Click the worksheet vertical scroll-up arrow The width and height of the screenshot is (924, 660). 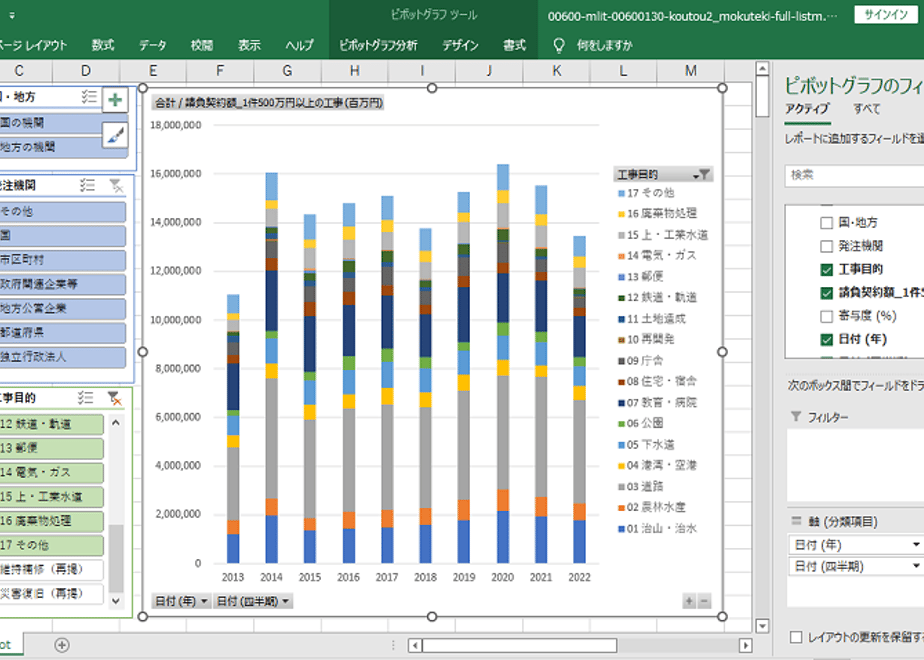click(762, 68)
